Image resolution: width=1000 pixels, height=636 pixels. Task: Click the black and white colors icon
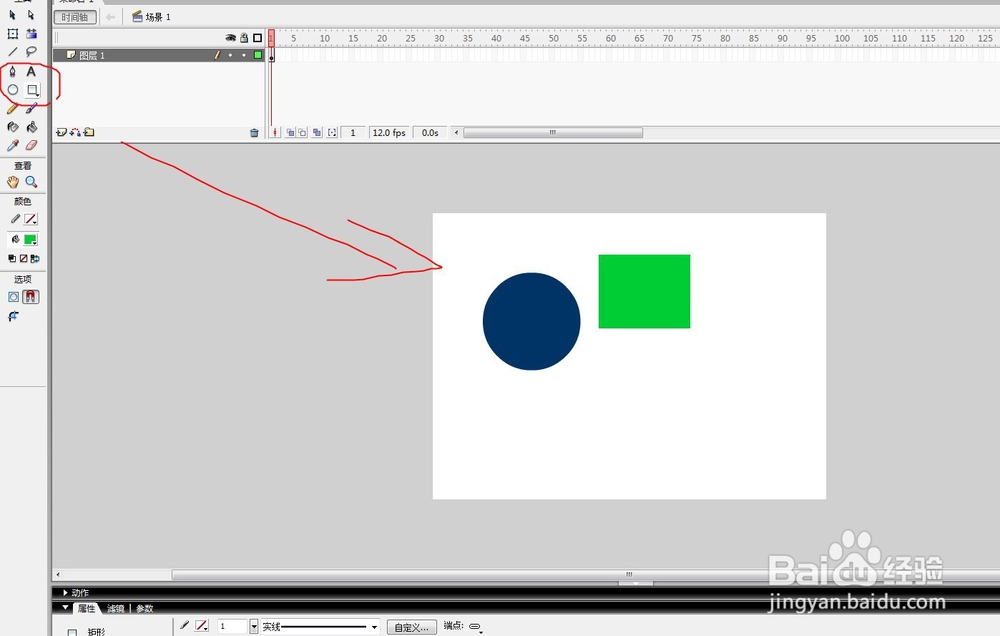point(11,258)
